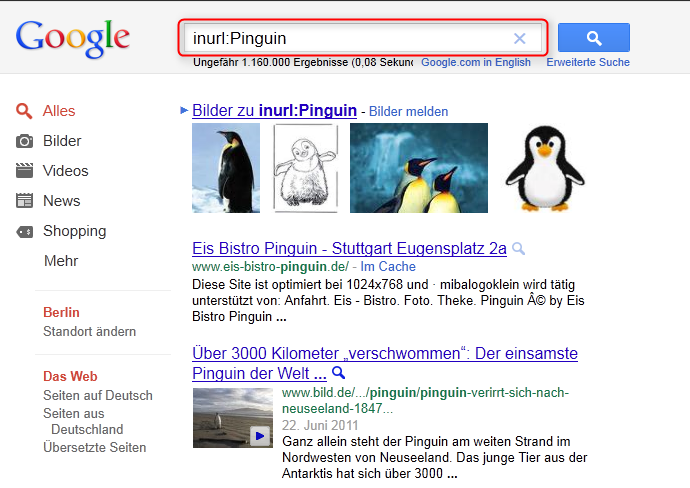Filter by Seiten auf Deutsch

(x=98, y=396)
